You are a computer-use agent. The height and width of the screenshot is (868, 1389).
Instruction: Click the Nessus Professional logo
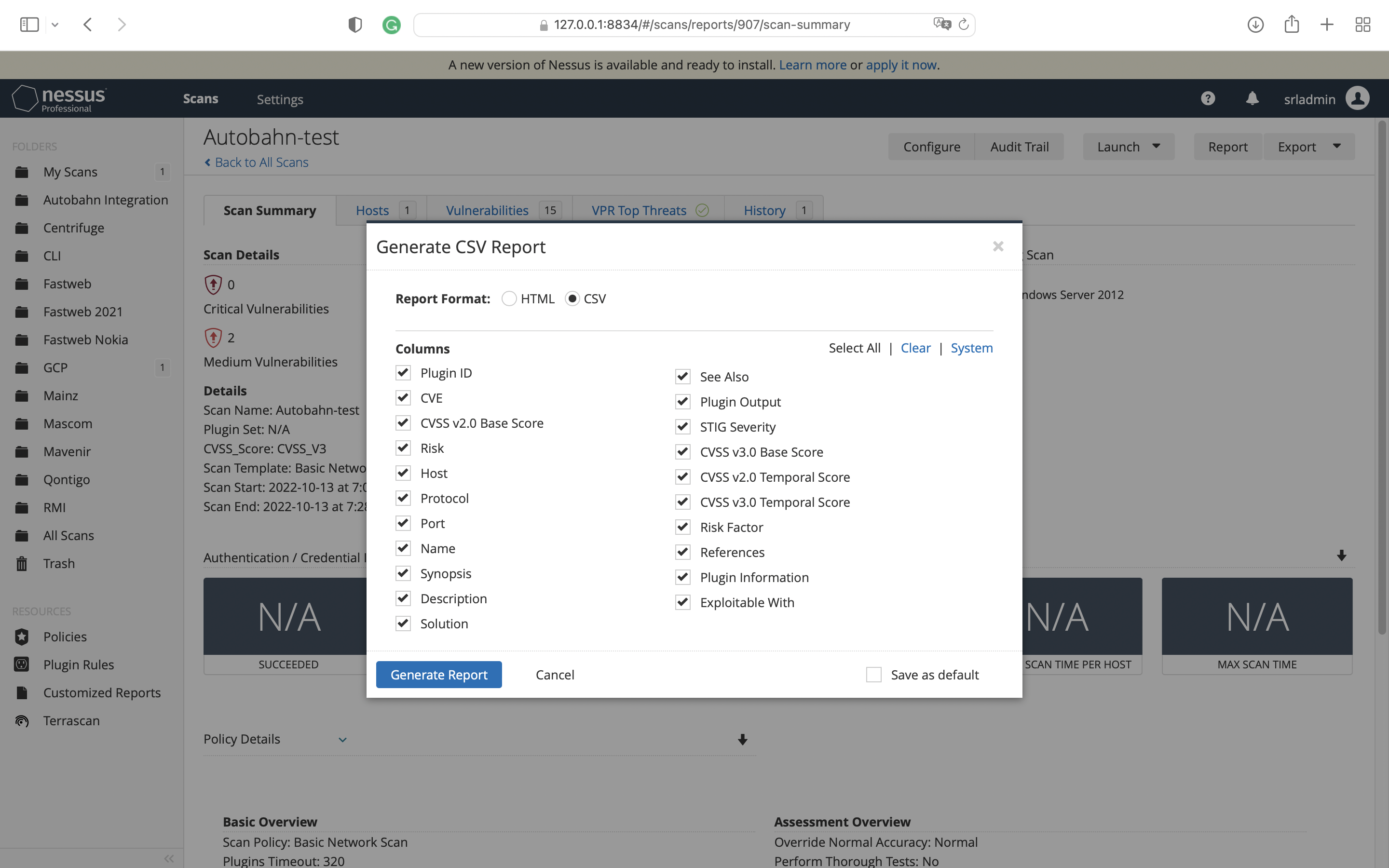coord(59,98)
